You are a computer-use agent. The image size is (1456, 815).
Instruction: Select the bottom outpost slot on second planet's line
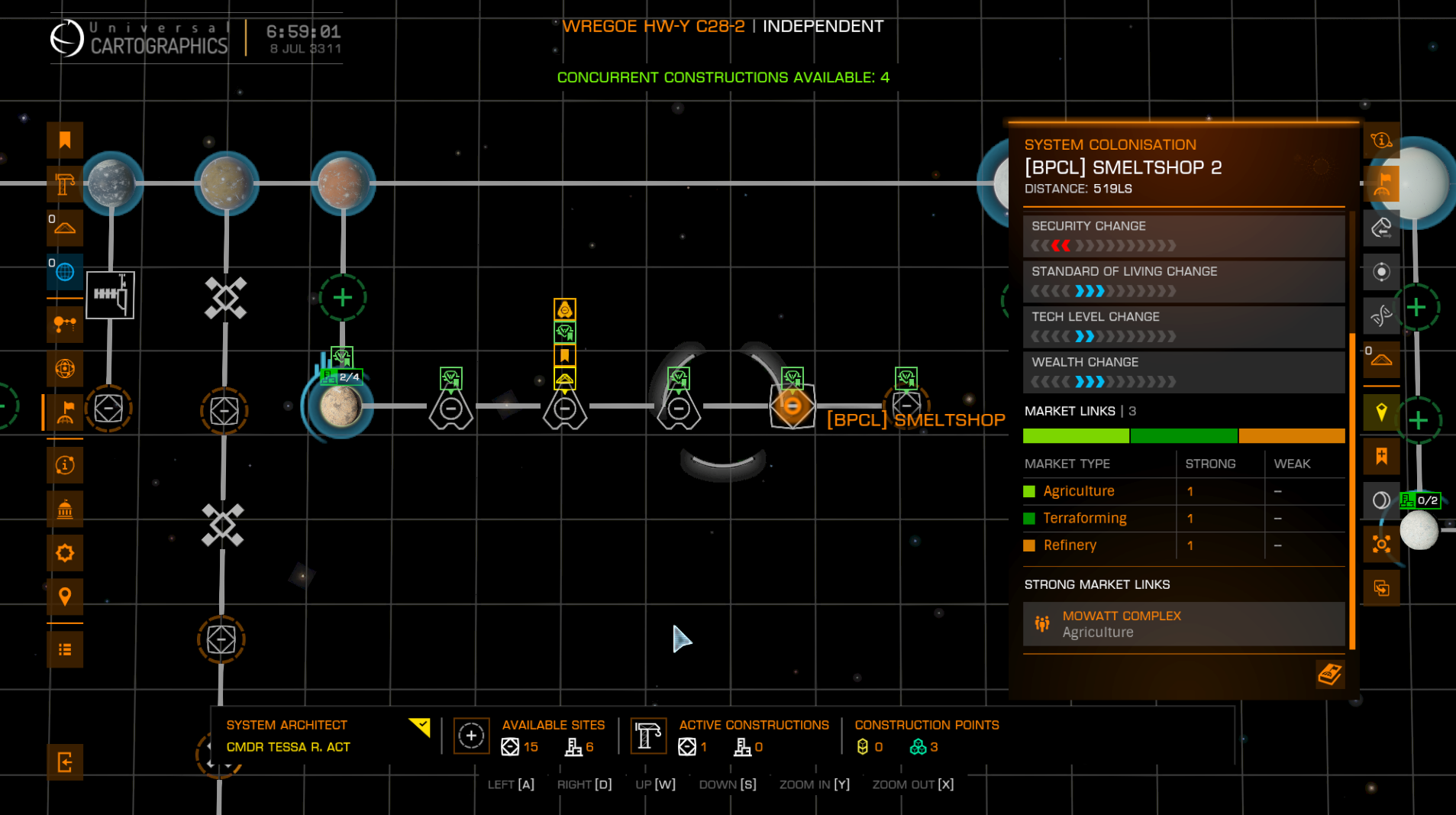(x=221, y=639)
